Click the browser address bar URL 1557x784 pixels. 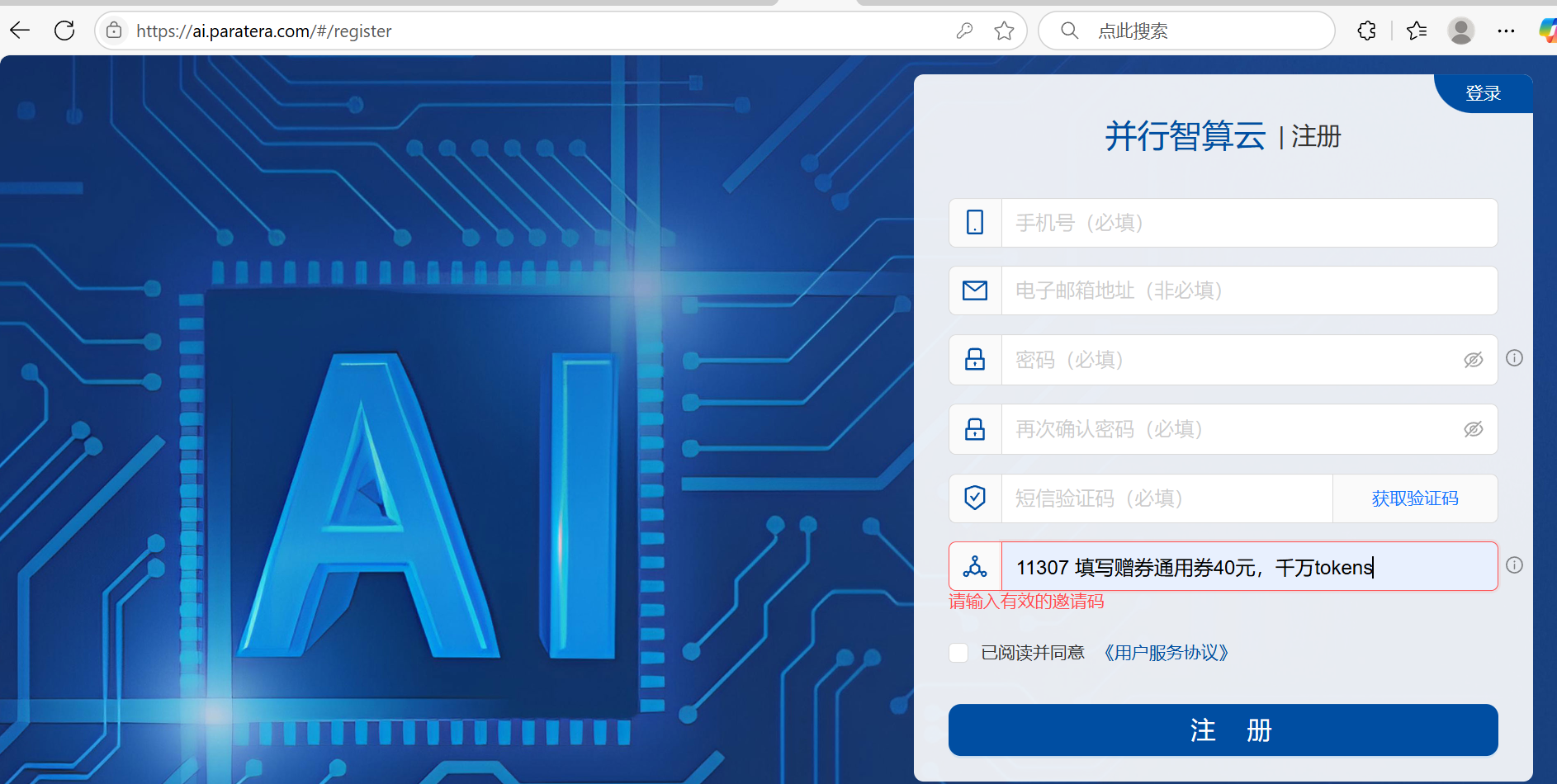(264, 31)
